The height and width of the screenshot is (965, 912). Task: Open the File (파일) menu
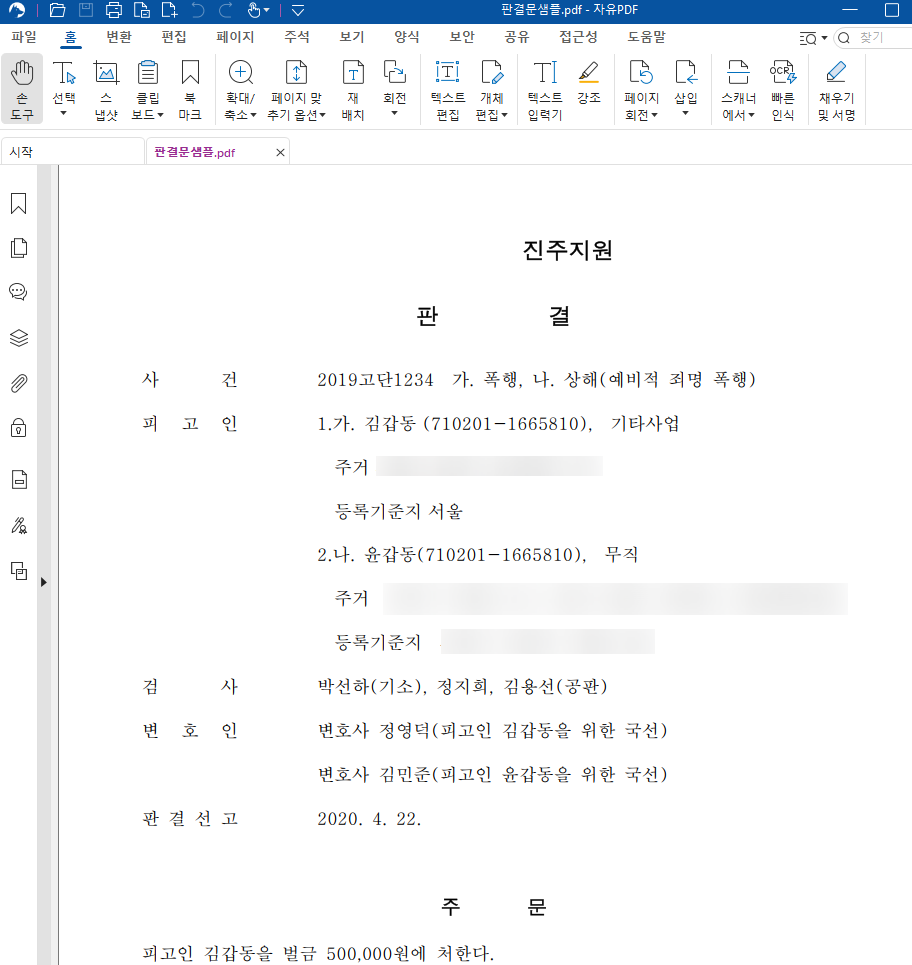24,37
